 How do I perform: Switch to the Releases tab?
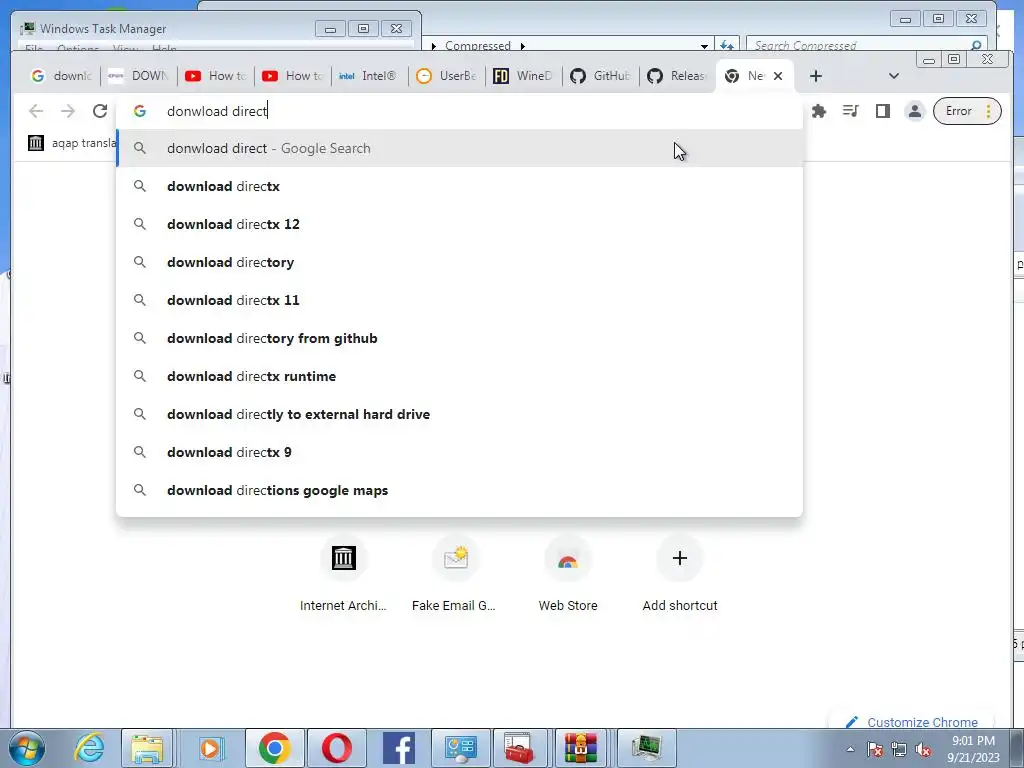(677, 76)
